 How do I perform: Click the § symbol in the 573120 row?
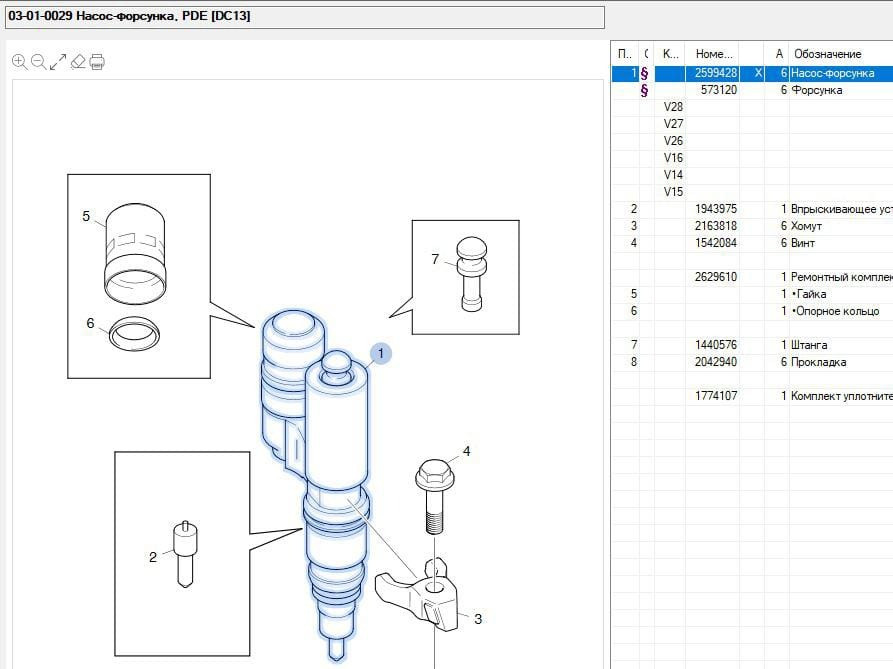[644, 90]
